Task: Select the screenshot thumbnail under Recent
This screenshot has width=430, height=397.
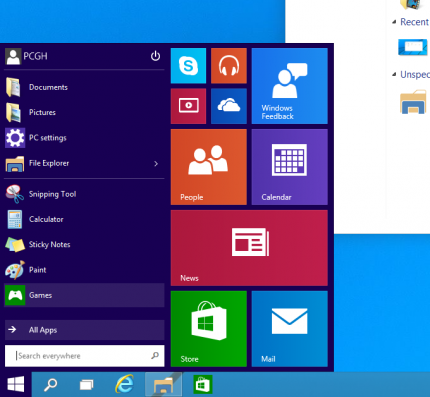Action: click(413, 47)
